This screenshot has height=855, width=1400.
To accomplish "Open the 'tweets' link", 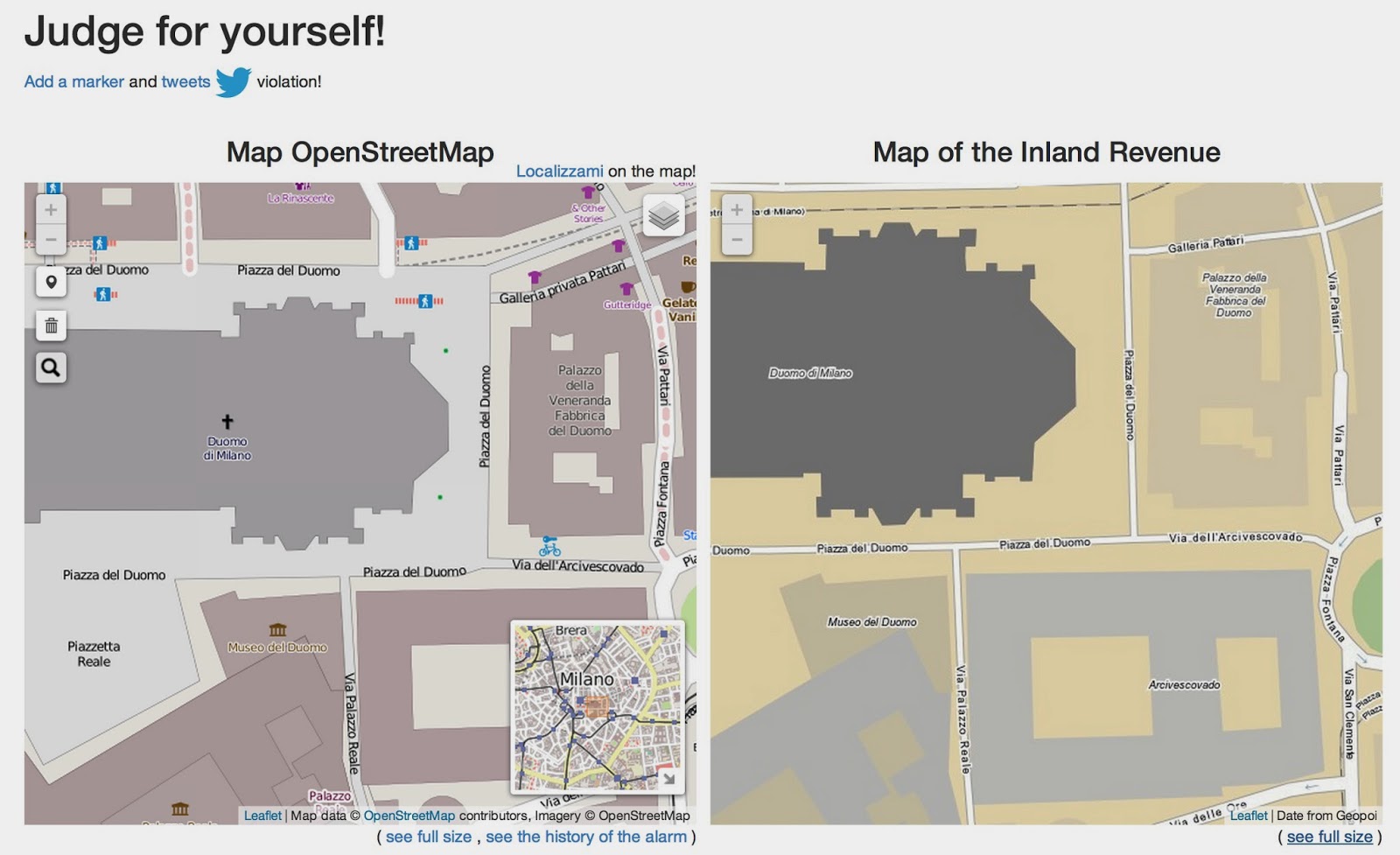I will [x=185, y=81].
